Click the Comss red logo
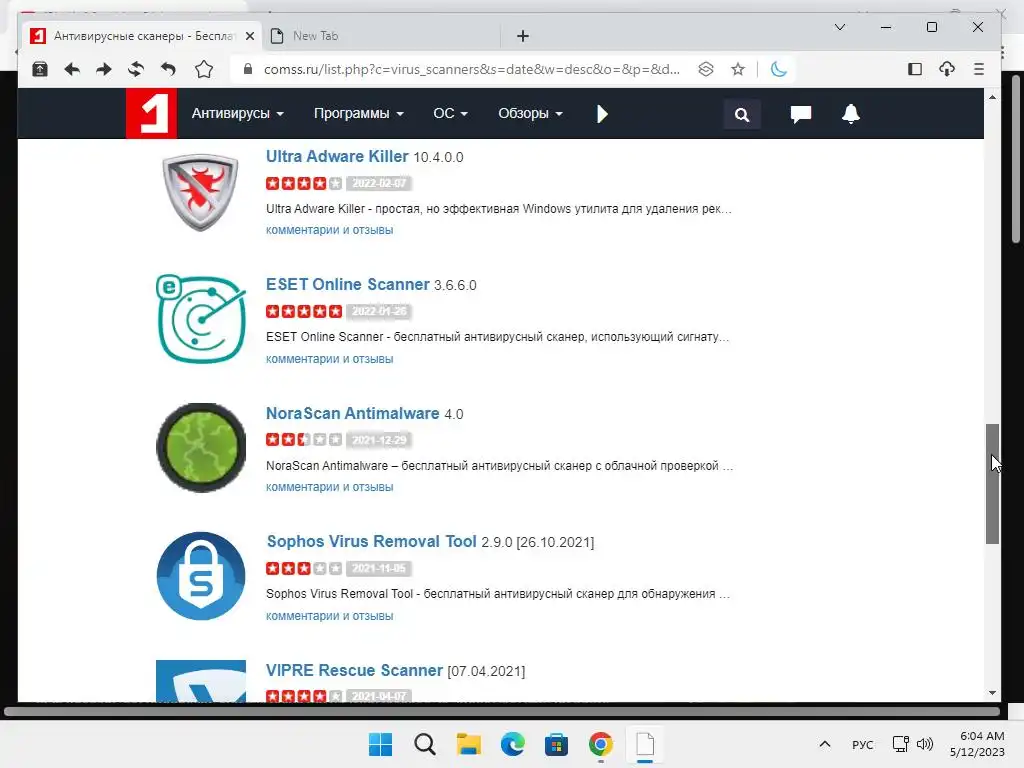1024x768 pixels. 151,114
